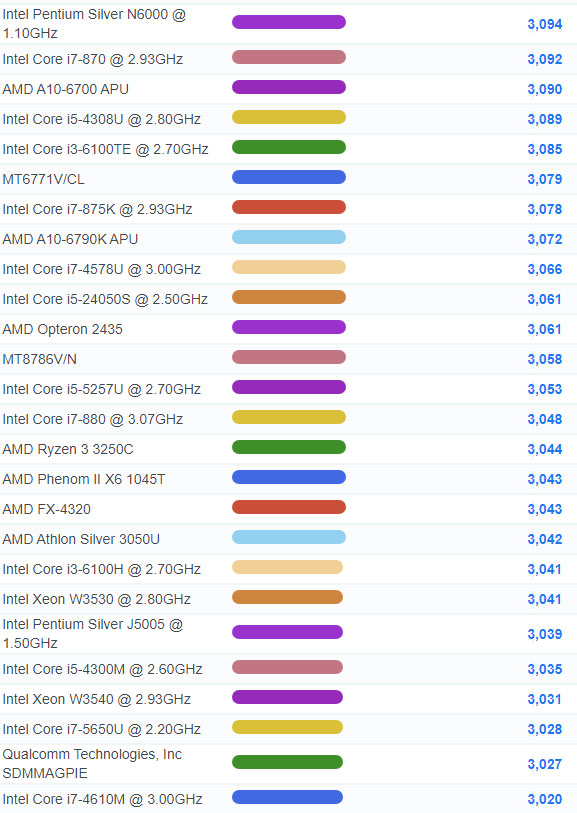Viewport: 577px width, 813px height.
Task: Click score 3,061 for AMD Opteron 2435
Action: point(544,329)
